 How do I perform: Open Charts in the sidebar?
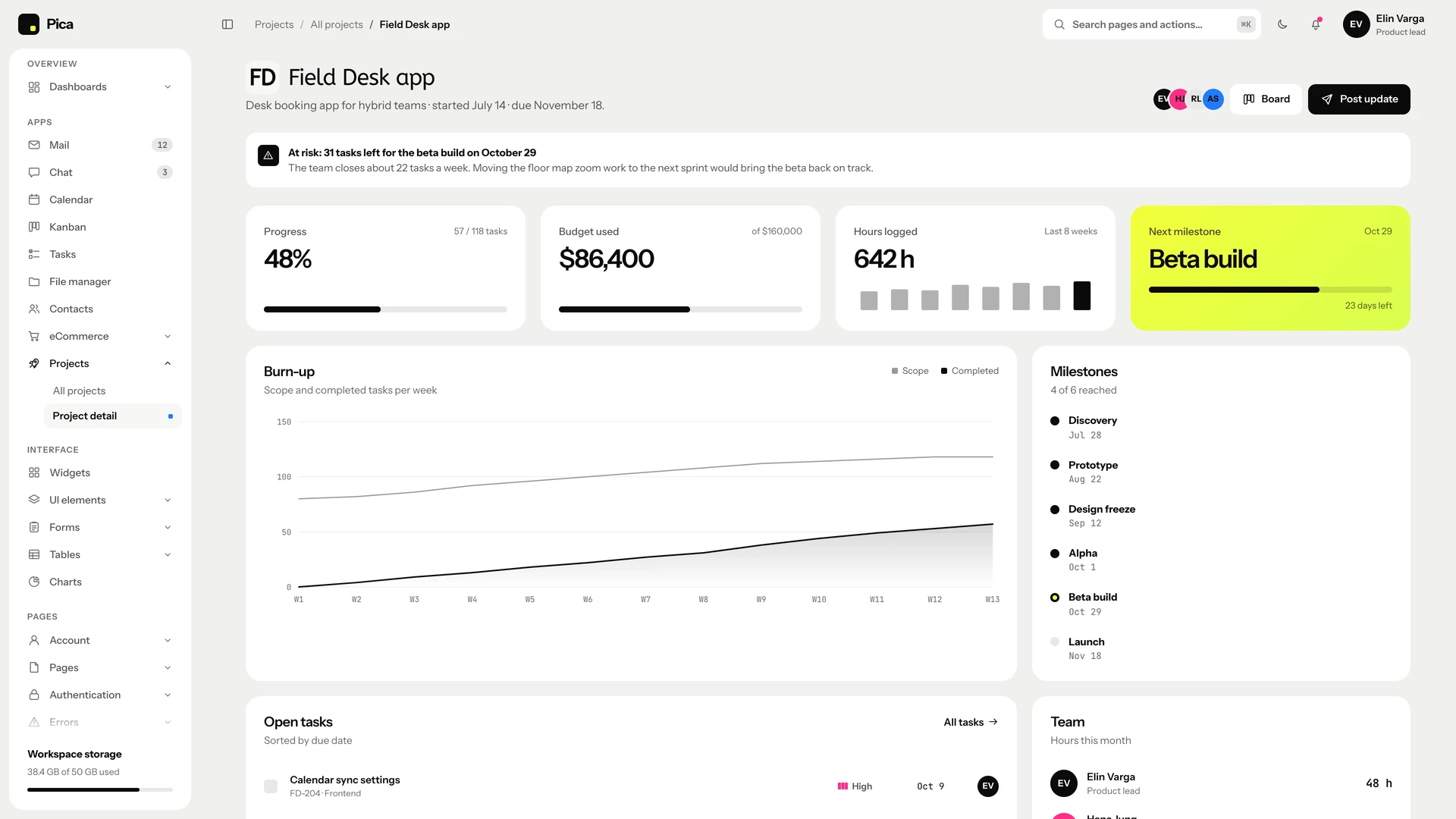pyautogui.click(x=100, y=582)
